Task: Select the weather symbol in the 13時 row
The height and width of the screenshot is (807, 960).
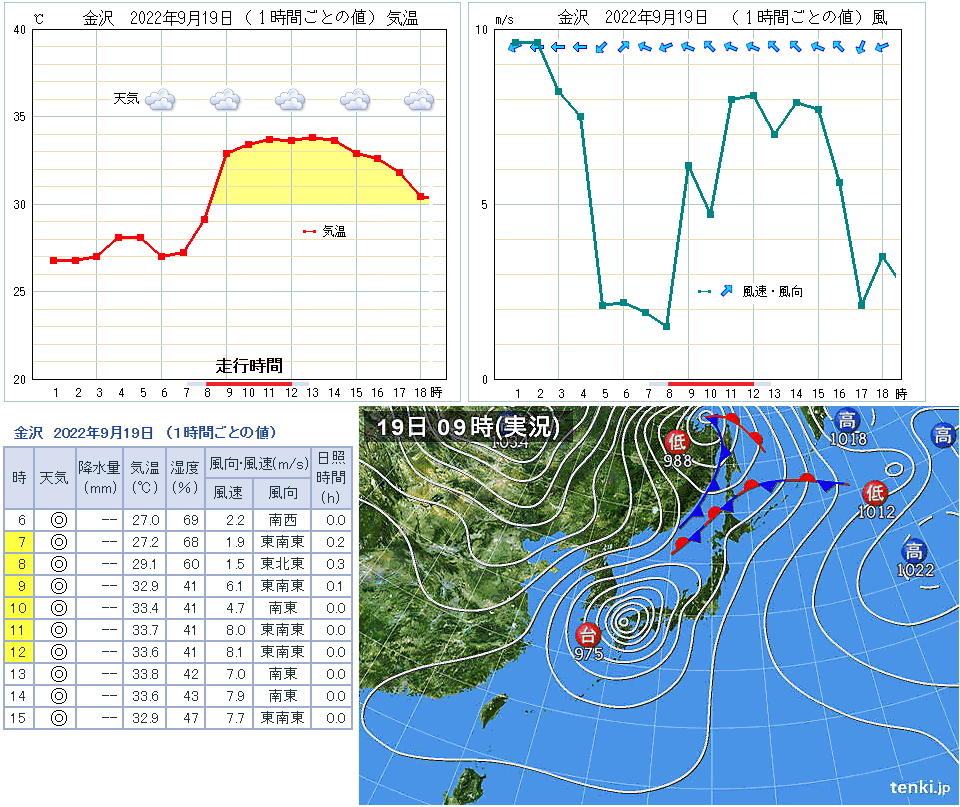Action: (x=58, y=673)
